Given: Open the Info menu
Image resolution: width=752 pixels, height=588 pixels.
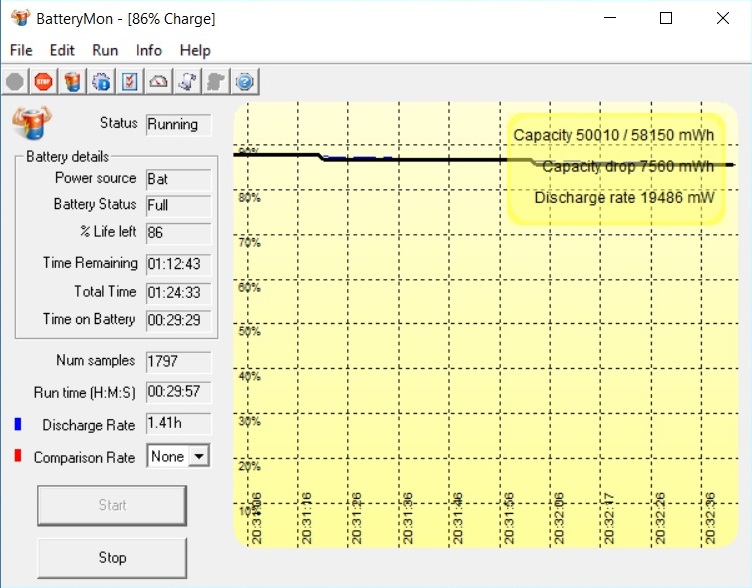Looking at the screenshot, I should click(x=149, y=50).
